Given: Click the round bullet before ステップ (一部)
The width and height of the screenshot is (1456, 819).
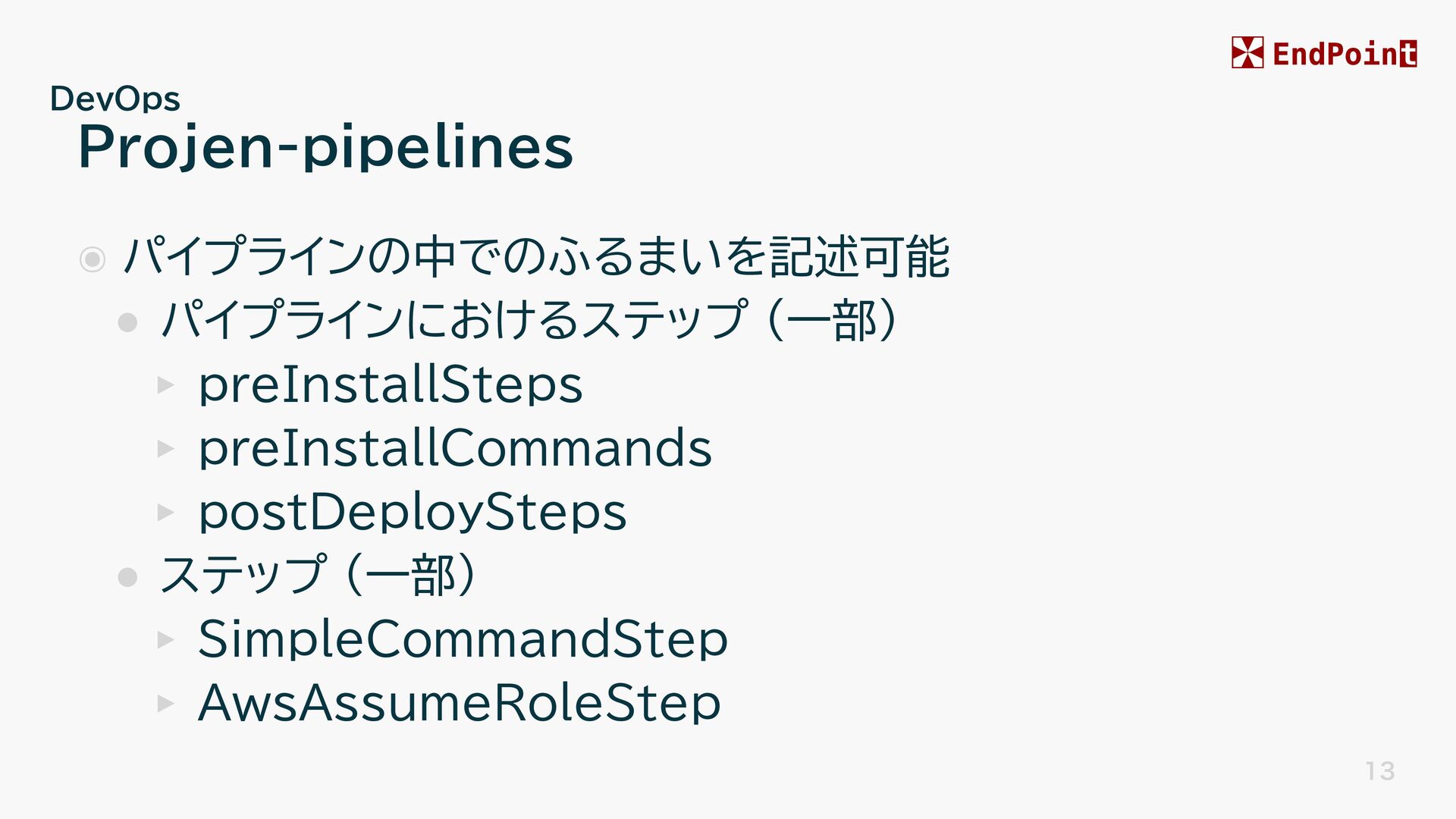Looking at the screenshot, I should click(x=127, y=578).
